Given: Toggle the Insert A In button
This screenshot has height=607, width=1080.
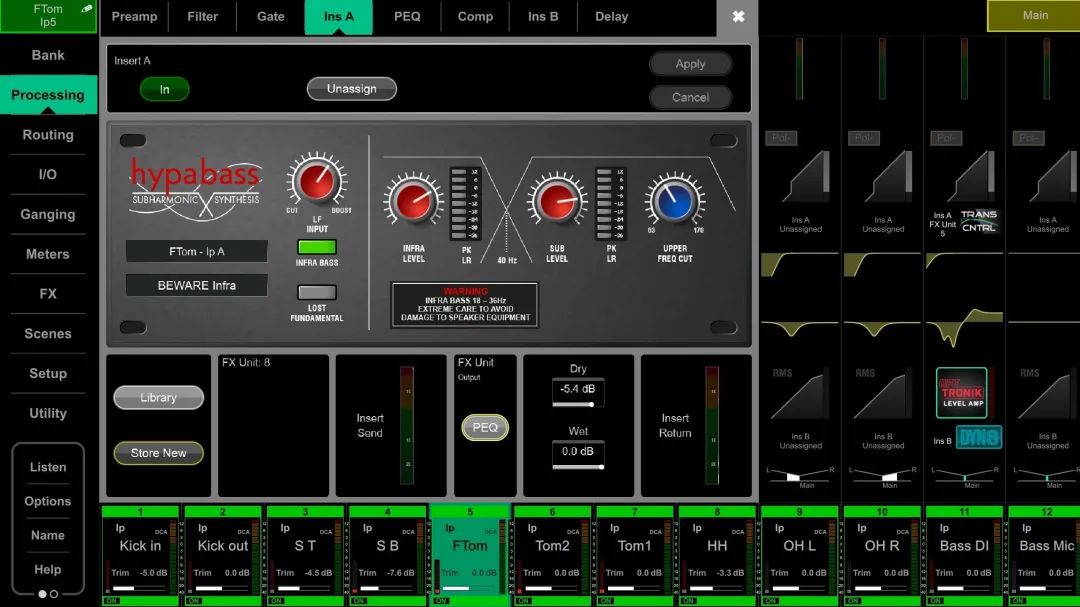Looking at the screenshot, I should coord(164,90).
